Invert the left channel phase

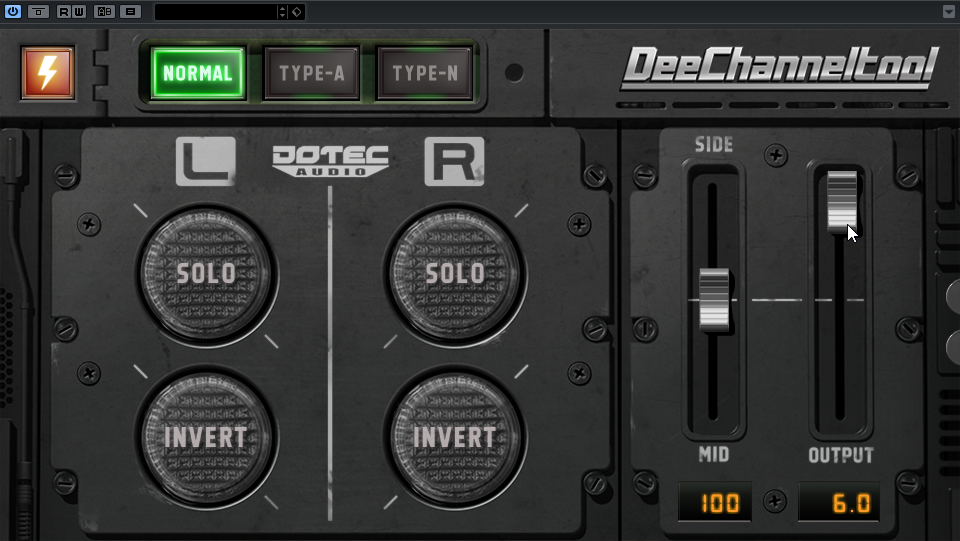coord(206,438)
